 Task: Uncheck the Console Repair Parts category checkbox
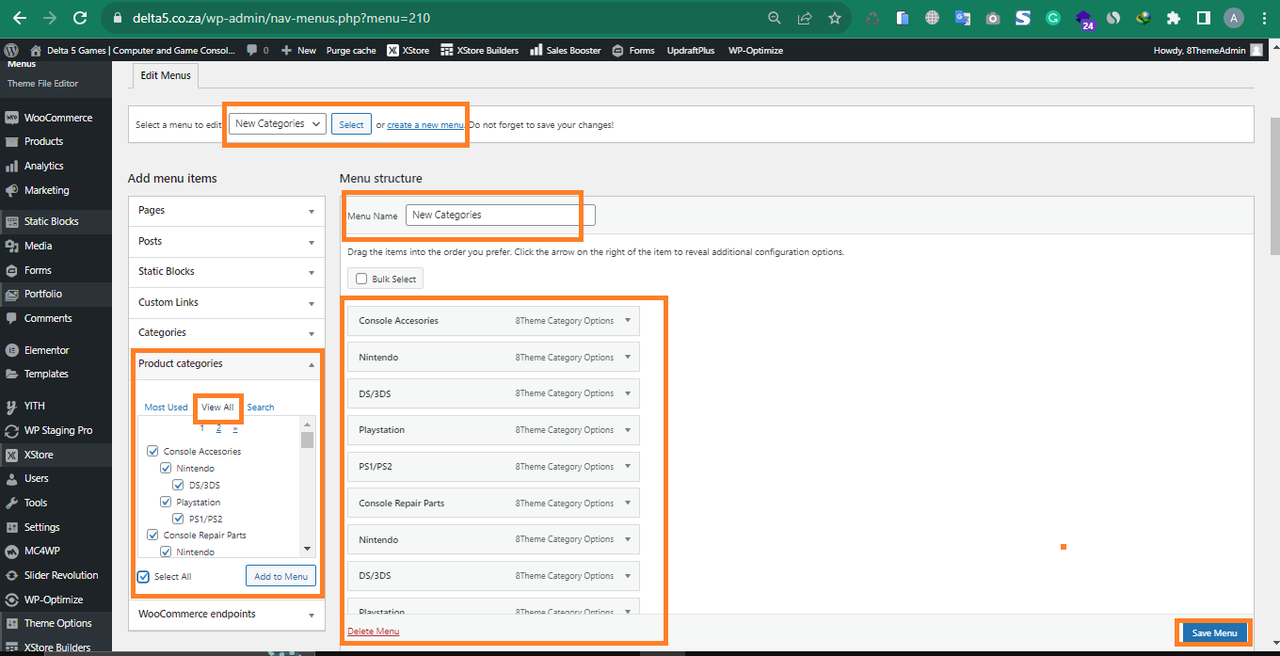[153, 535]
